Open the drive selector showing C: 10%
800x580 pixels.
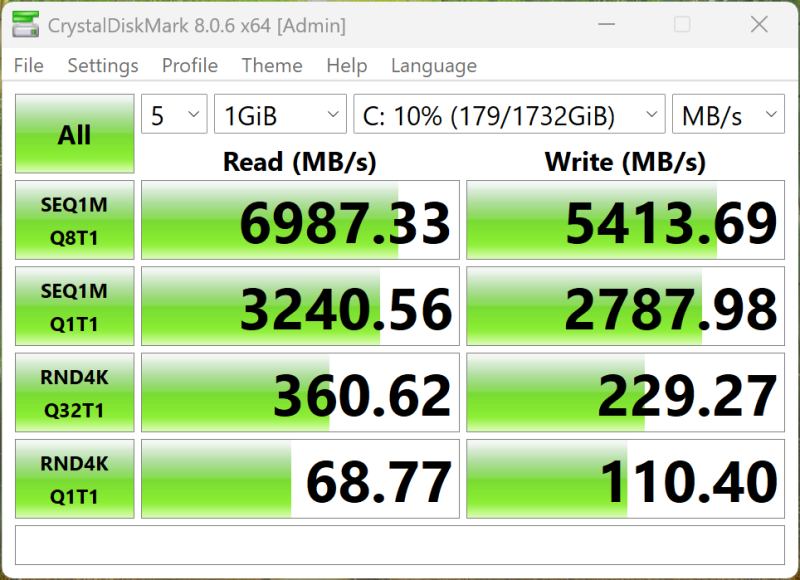click(509, 114)
